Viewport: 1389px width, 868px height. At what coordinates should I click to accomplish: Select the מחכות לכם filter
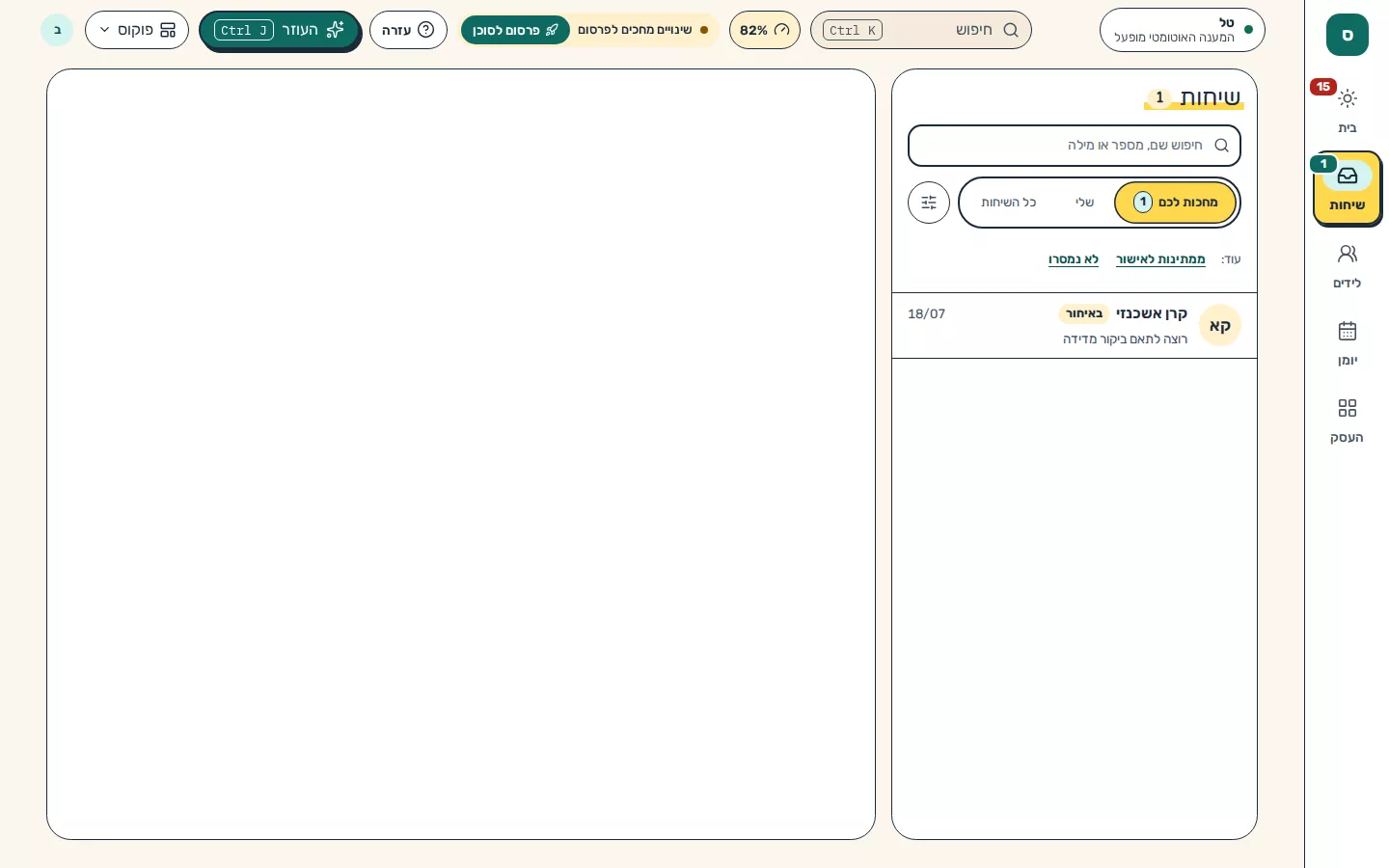(1175, 203)
